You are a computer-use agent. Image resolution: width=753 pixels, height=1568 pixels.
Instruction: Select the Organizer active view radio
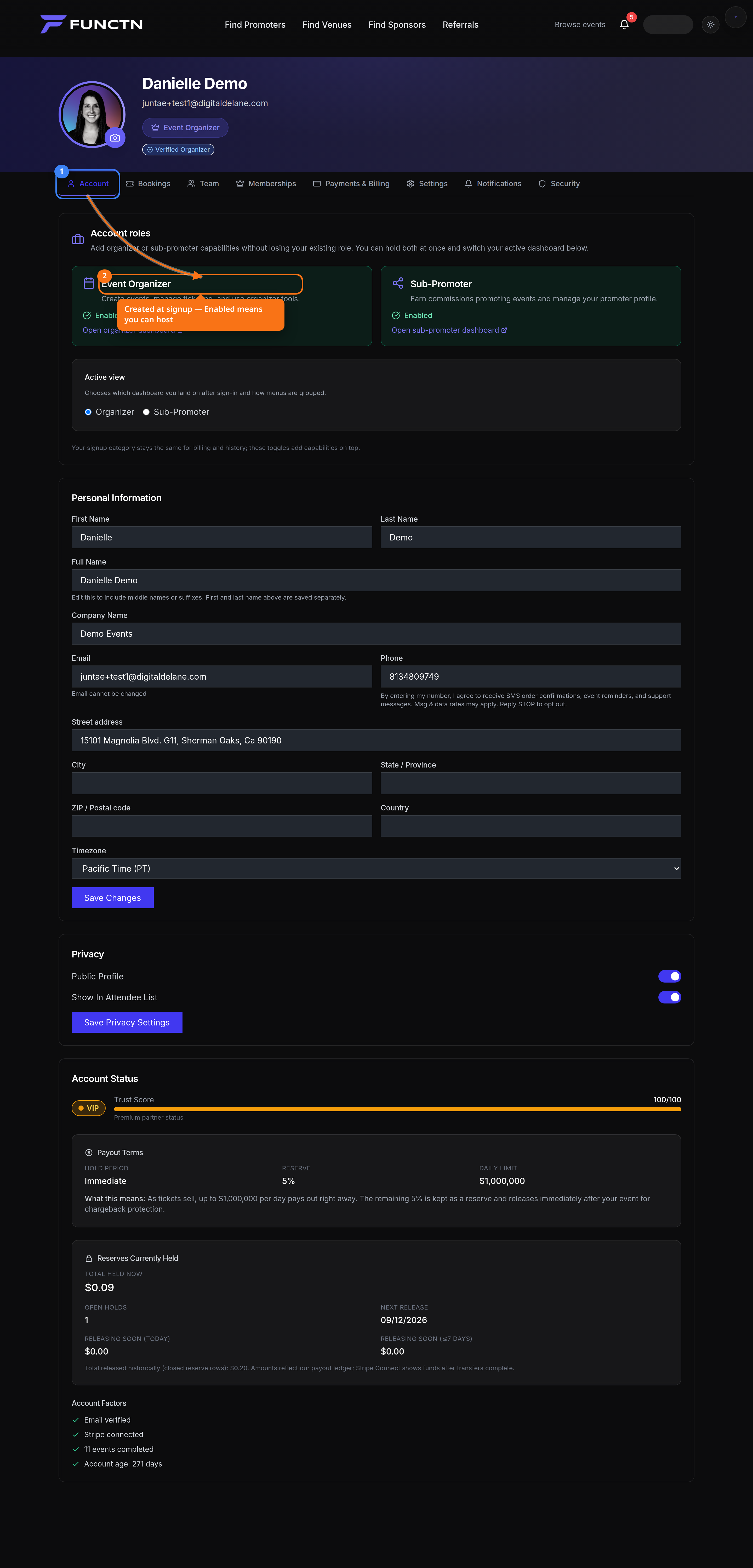88,412
